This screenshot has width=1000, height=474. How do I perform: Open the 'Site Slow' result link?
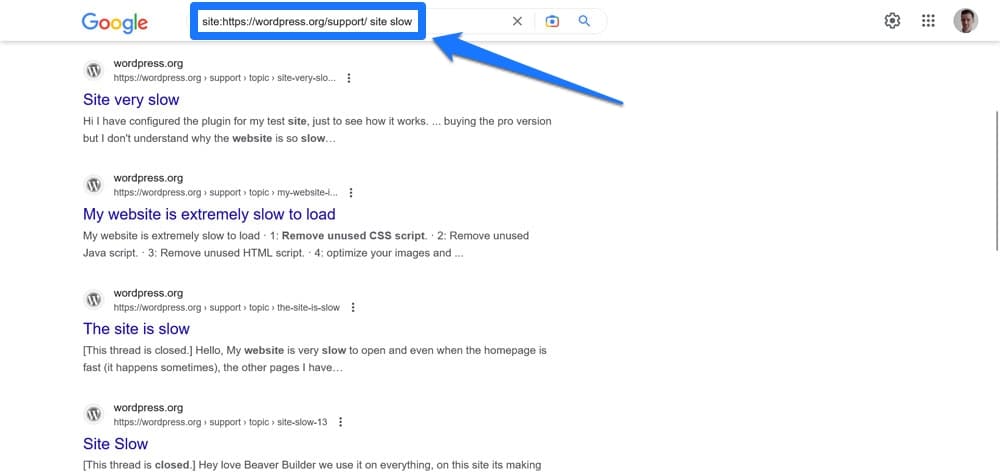click(x=115, y=444)
